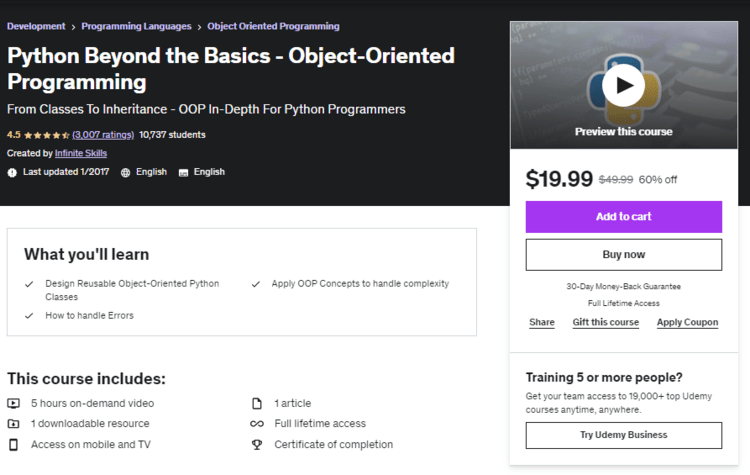Play the course preview video
The image size is (750, 475).
(623, 86)
